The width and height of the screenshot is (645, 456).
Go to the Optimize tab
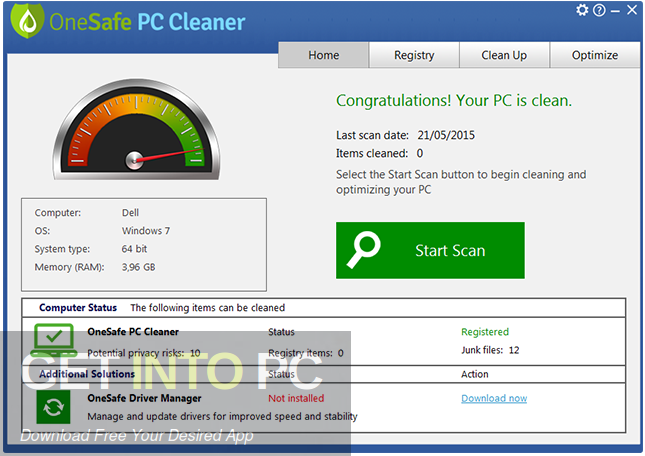click(x=595, y=55)
